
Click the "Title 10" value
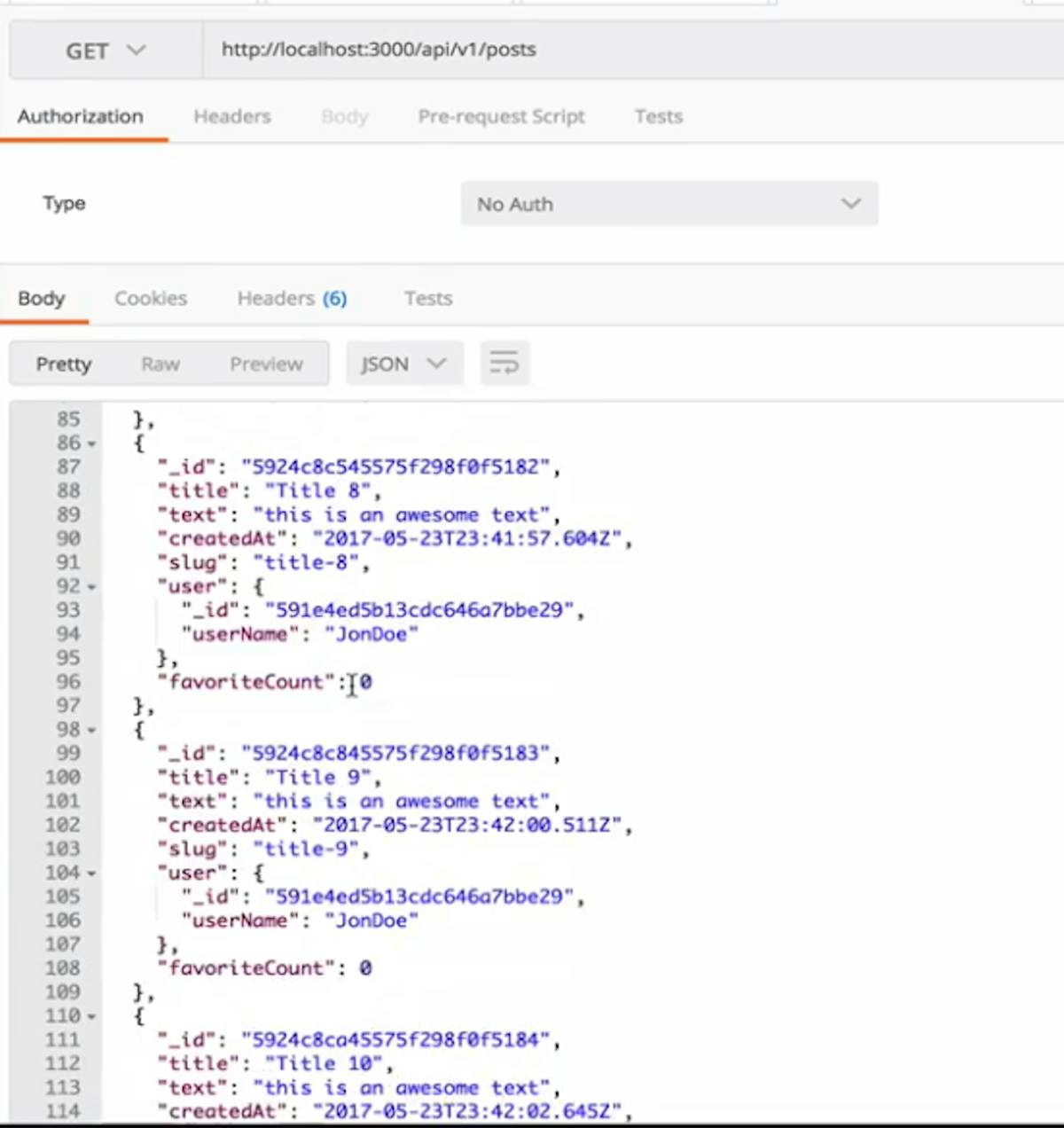[323, 1063]
